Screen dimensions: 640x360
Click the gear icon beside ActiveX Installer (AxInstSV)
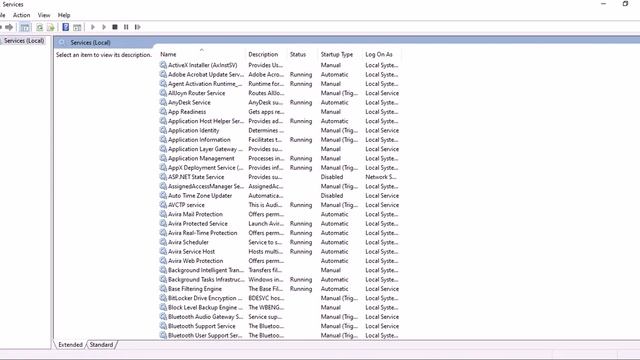click(x=163, y=65)
